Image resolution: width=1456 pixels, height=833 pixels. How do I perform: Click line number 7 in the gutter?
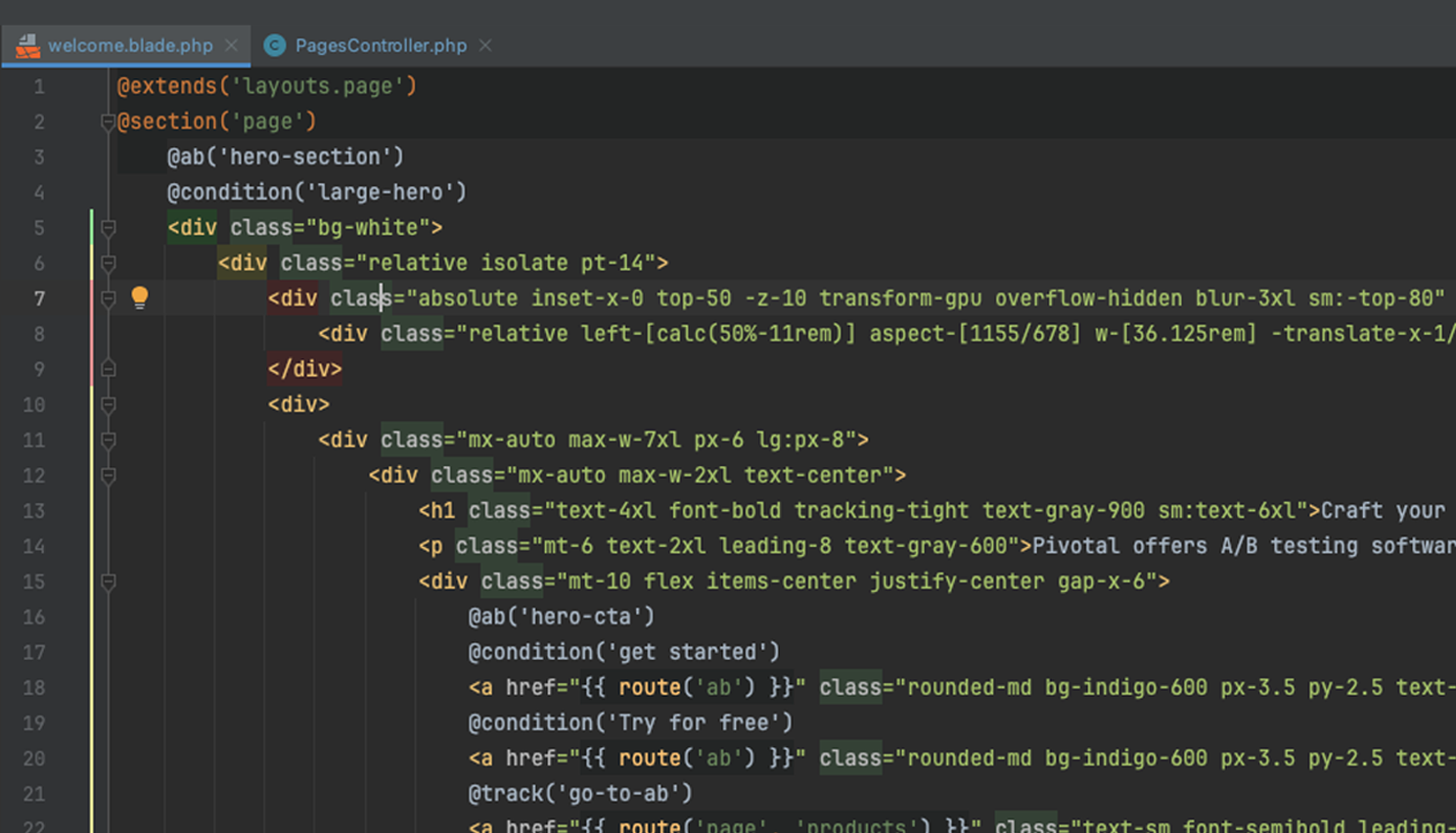coord(39,299)
